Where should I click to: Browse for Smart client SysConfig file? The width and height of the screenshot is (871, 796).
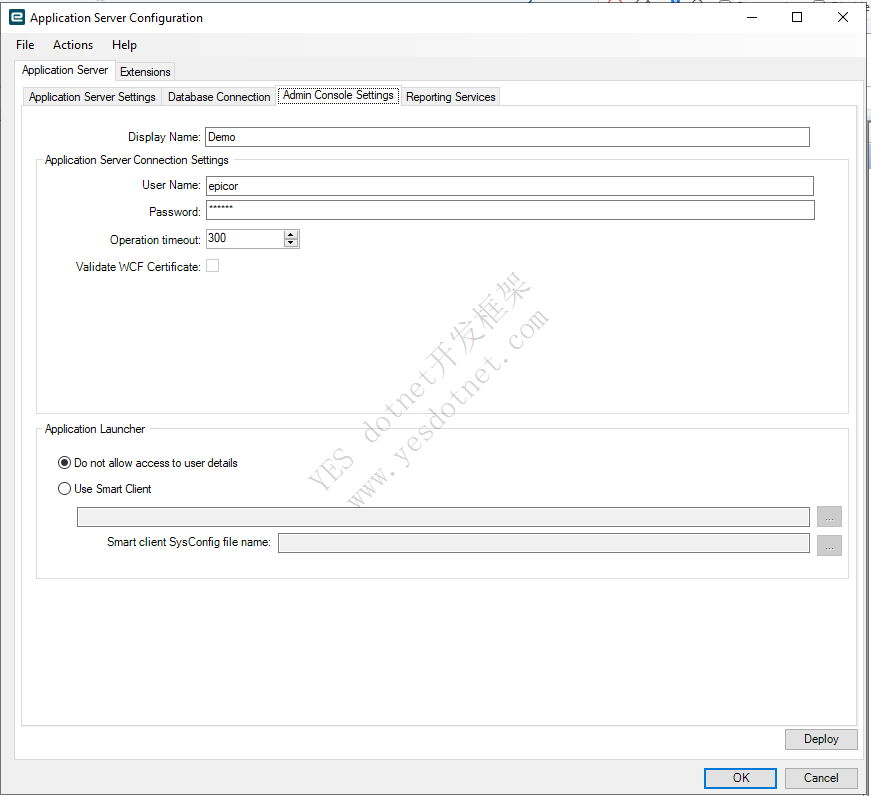coord(829,545)
